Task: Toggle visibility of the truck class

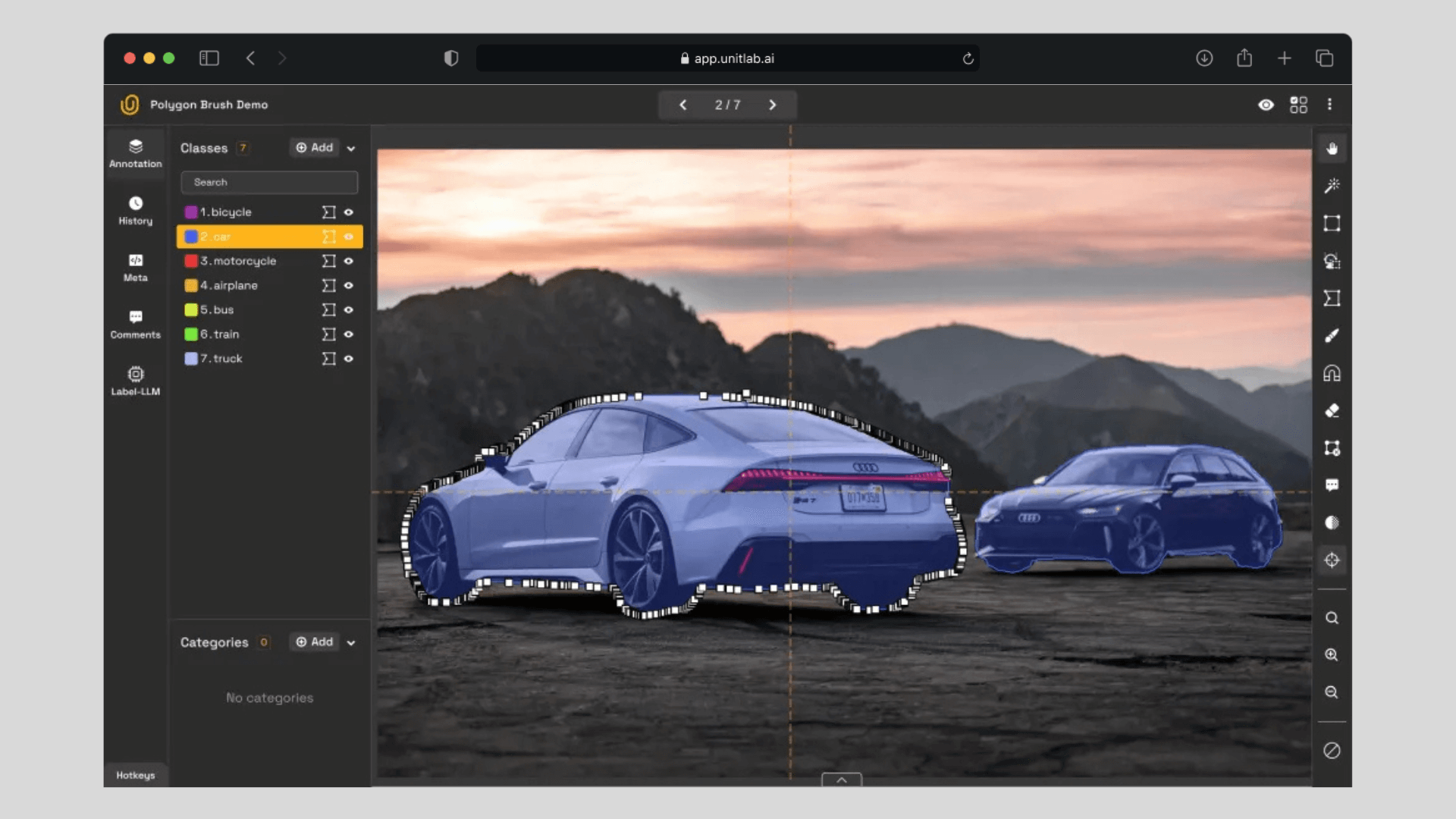Action: pos(349,359)
